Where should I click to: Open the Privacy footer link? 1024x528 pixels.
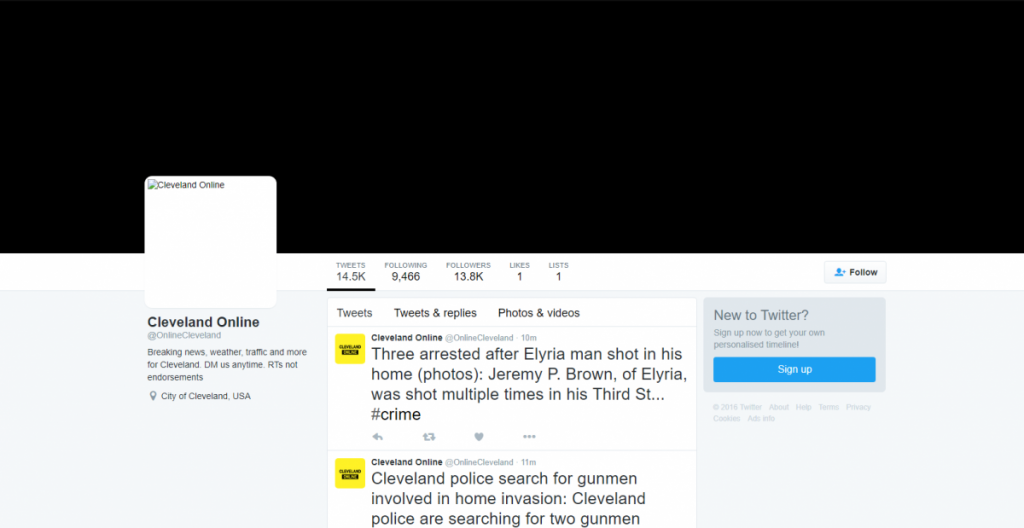point(858,407)
